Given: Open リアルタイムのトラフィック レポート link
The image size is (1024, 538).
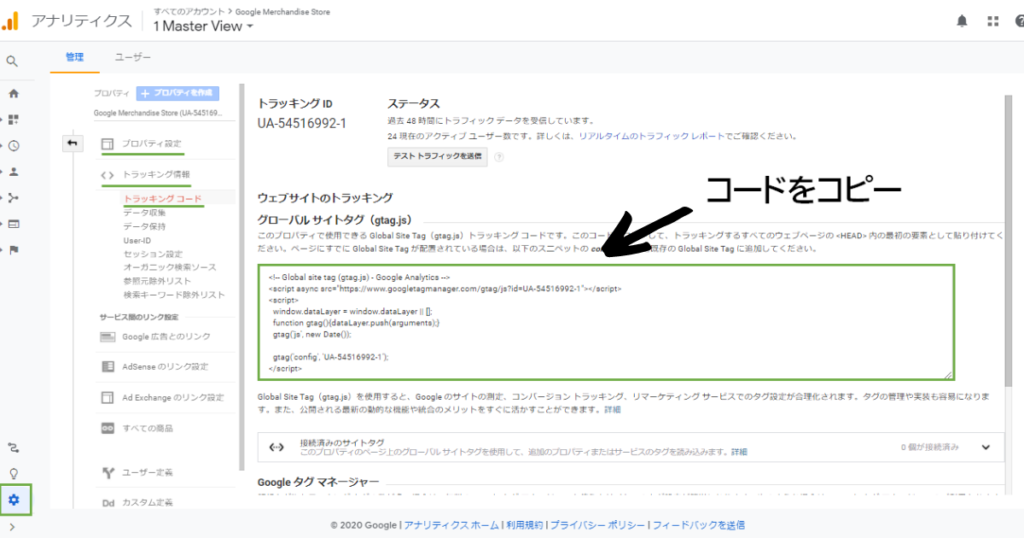Looking at the screenshot, I should pos(651,136).
